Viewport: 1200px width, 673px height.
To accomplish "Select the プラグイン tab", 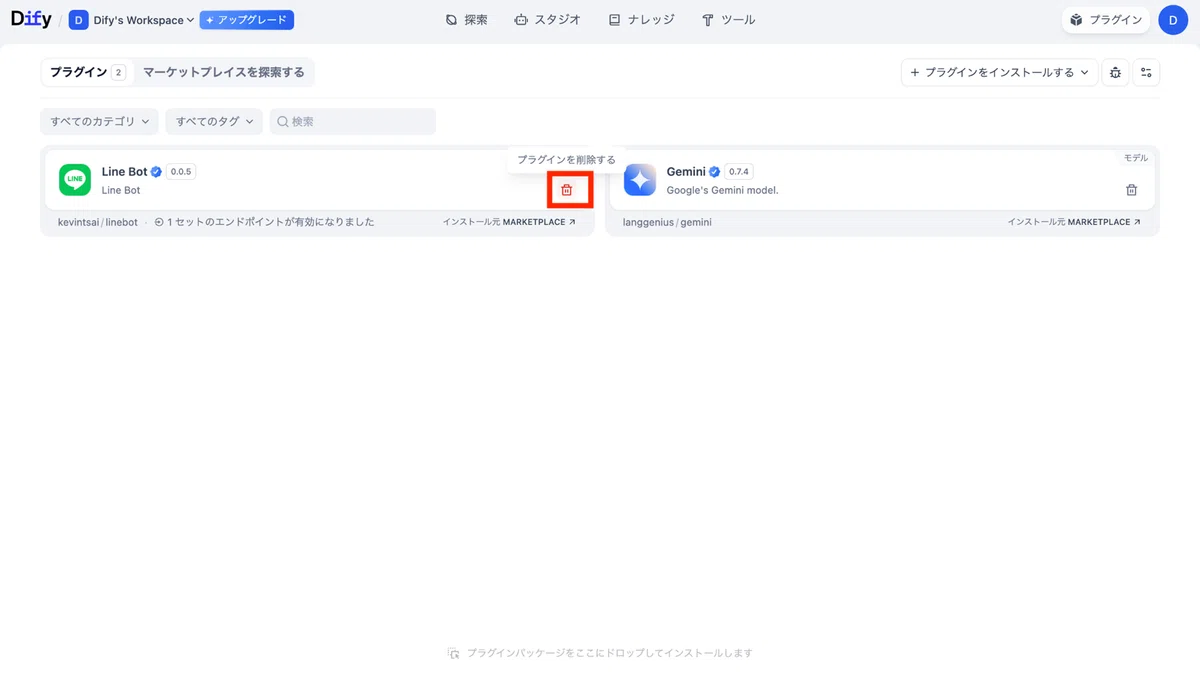I will 87,72.
